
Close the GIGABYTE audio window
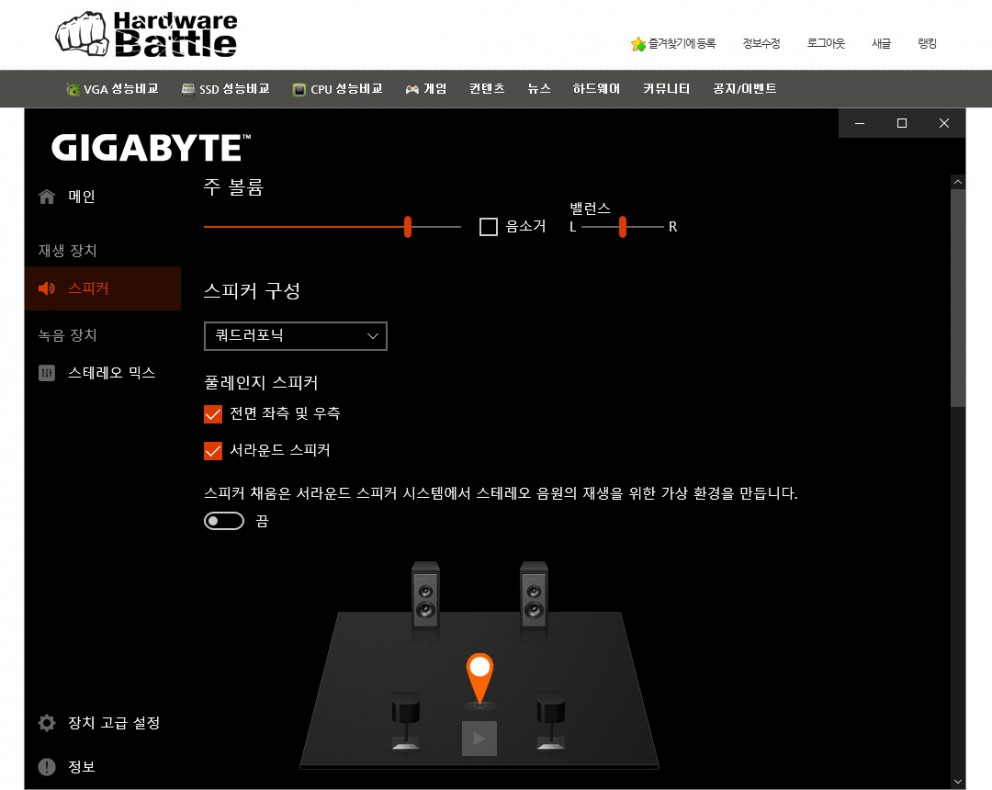pos(945,123)
